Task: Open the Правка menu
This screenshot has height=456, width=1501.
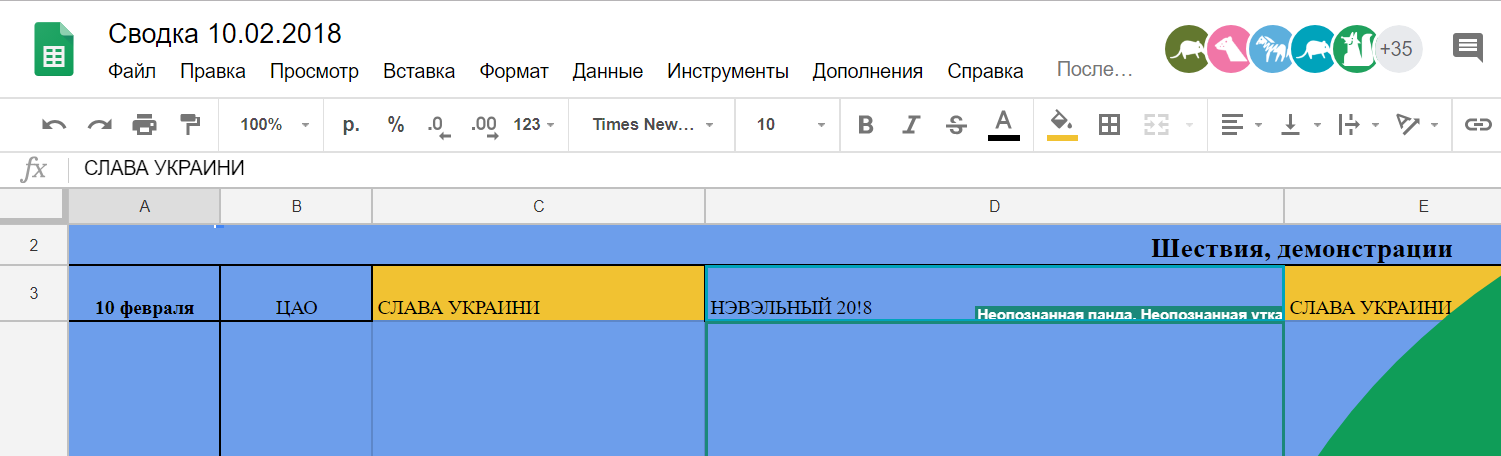Action: [x=213, y=71]
